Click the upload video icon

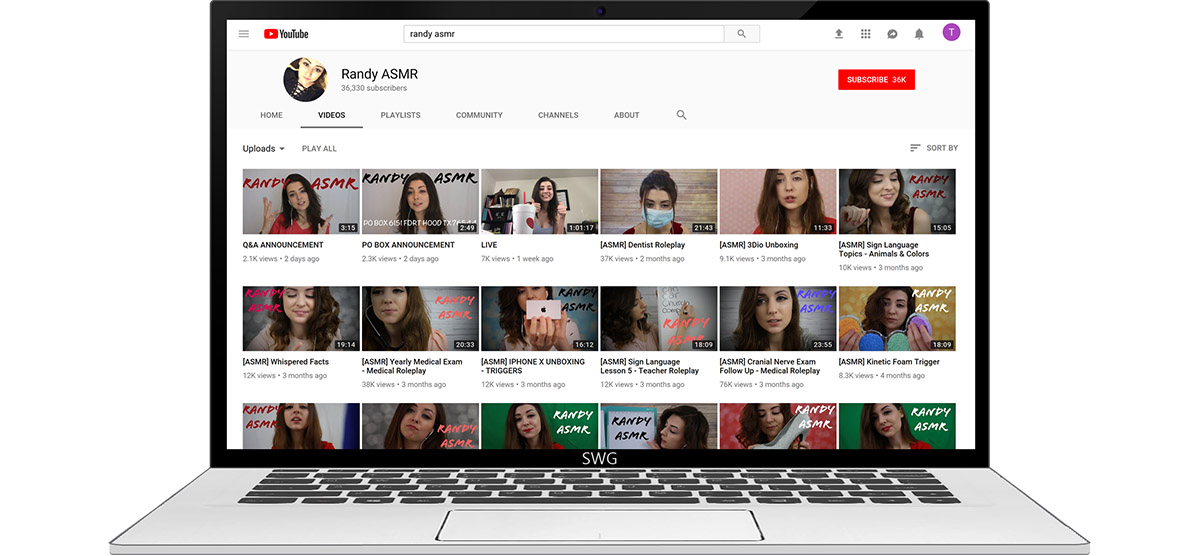(839, 34)
